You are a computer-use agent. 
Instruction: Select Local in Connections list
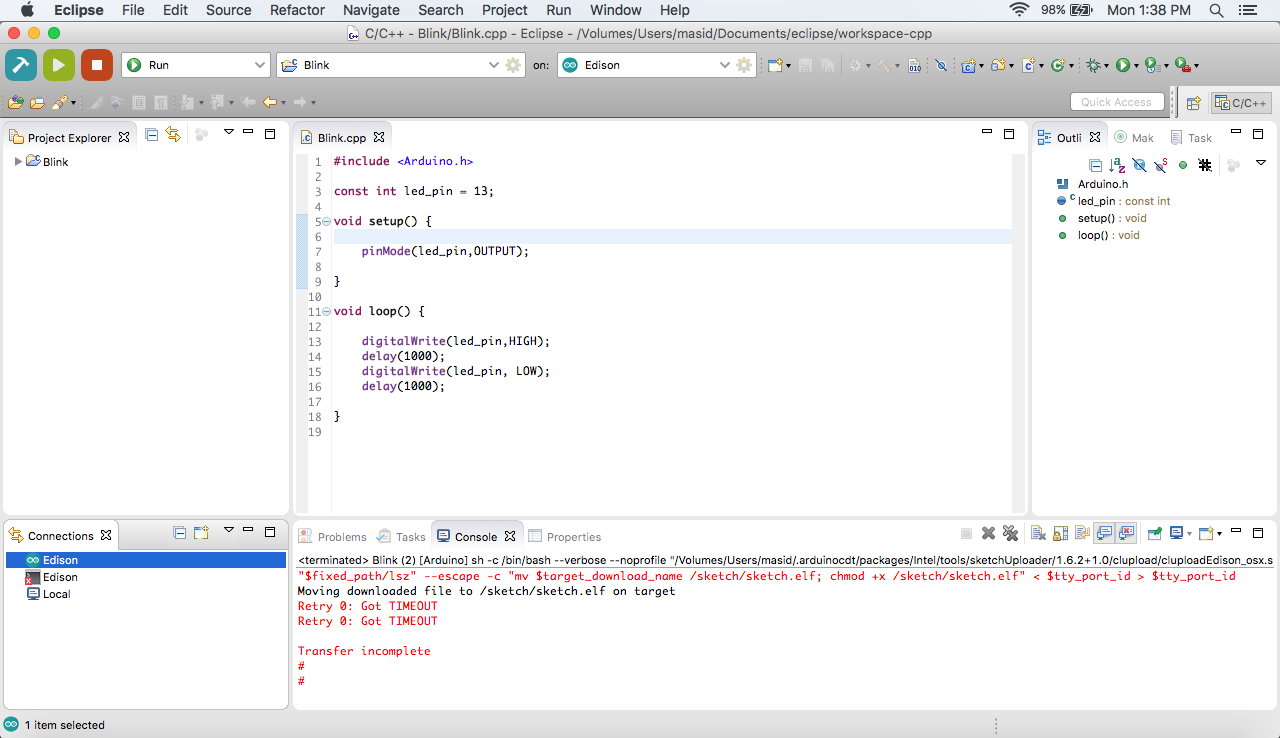56,594
